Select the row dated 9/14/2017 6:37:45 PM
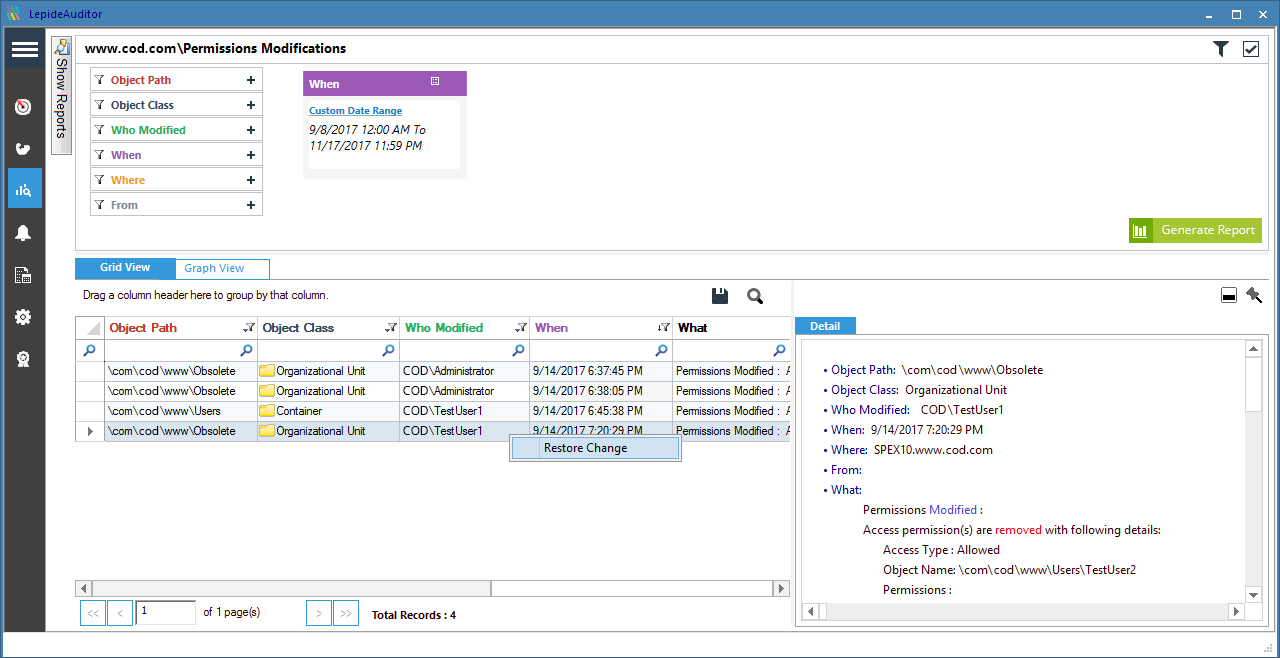Viewport: 1280px width, 658px height. tap(433, 371)
